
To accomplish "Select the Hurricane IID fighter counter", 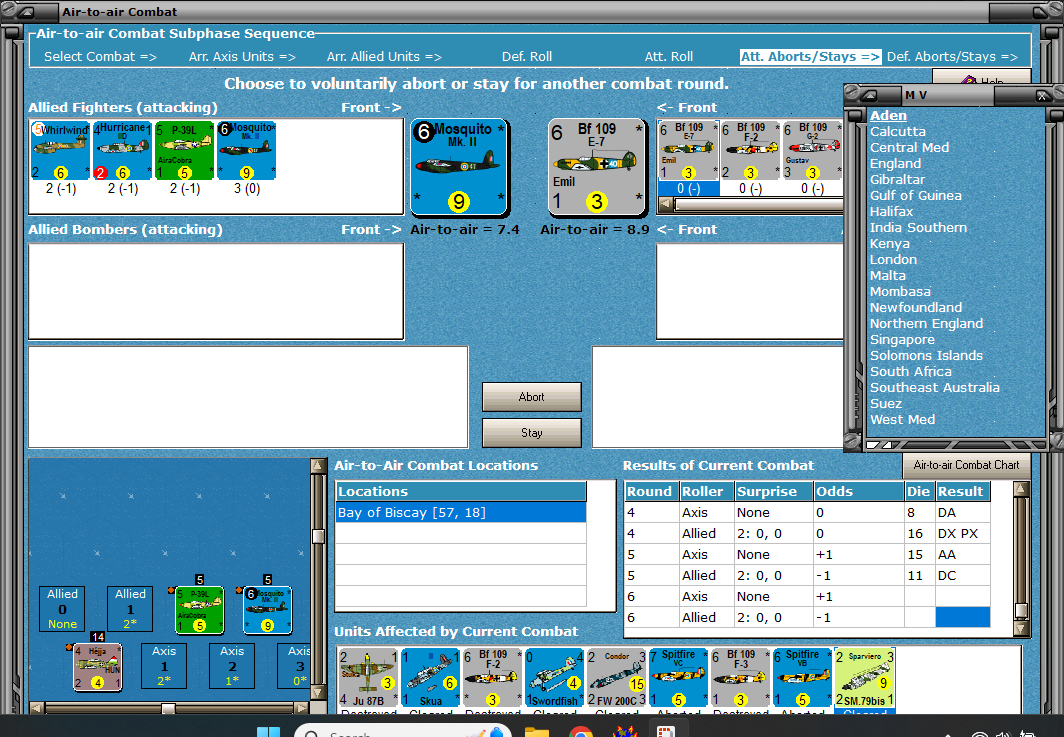I will click(122, 151).
